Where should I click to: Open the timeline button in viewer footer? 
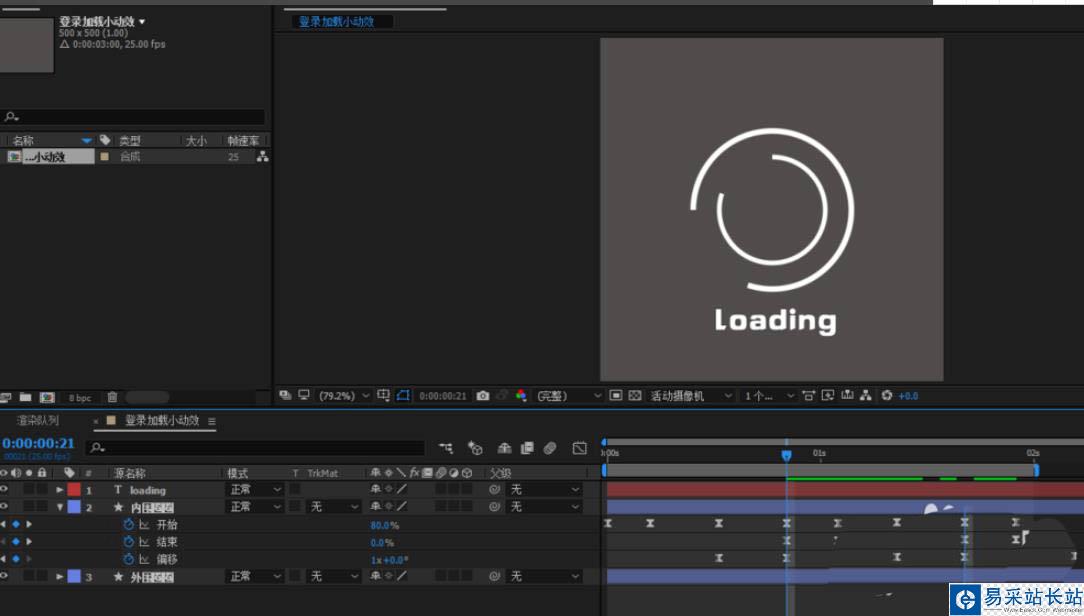(x=847, y=395)
